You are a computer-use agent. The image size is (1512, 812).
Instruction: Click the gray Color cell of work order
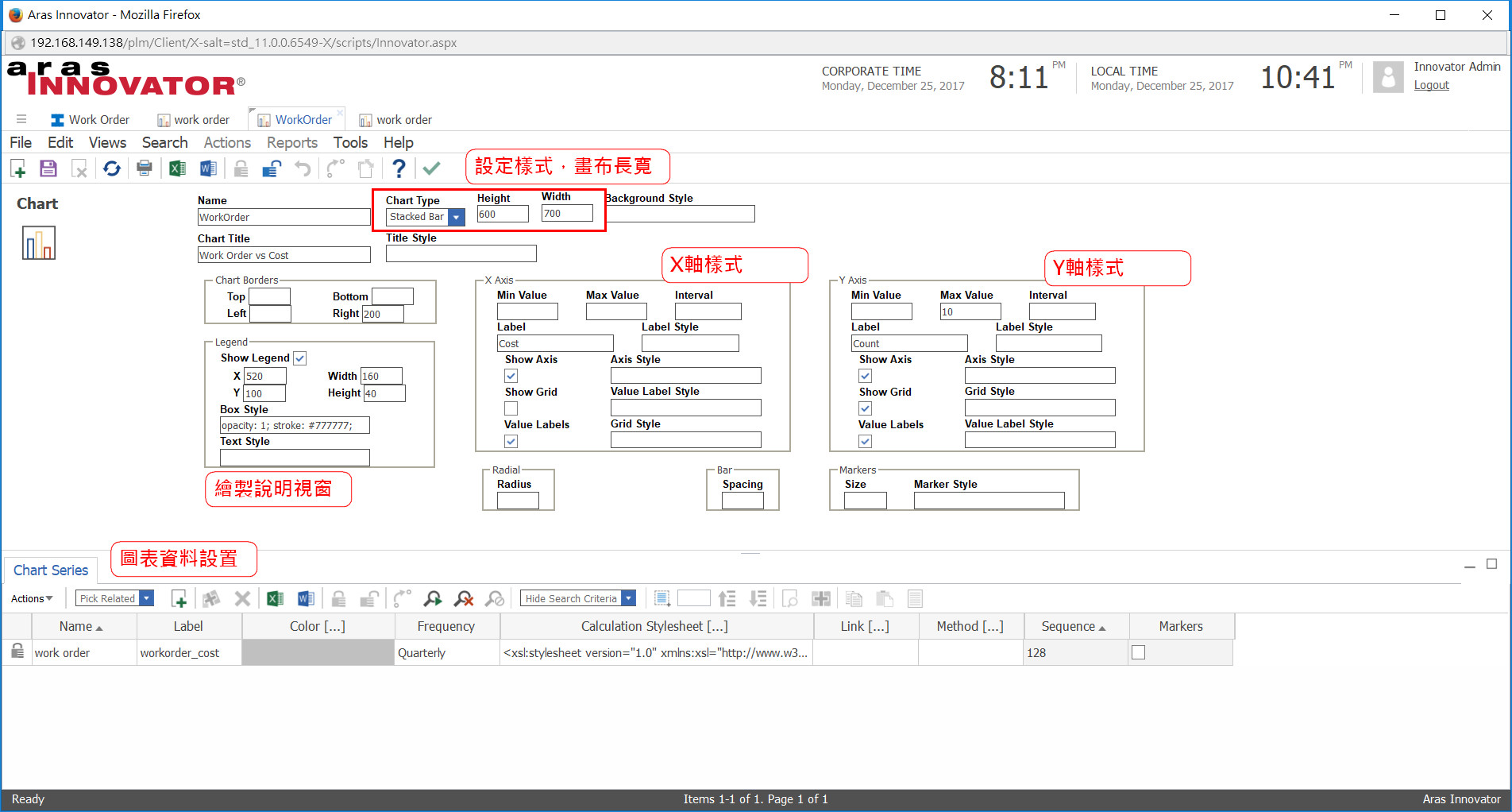(318, 652)
